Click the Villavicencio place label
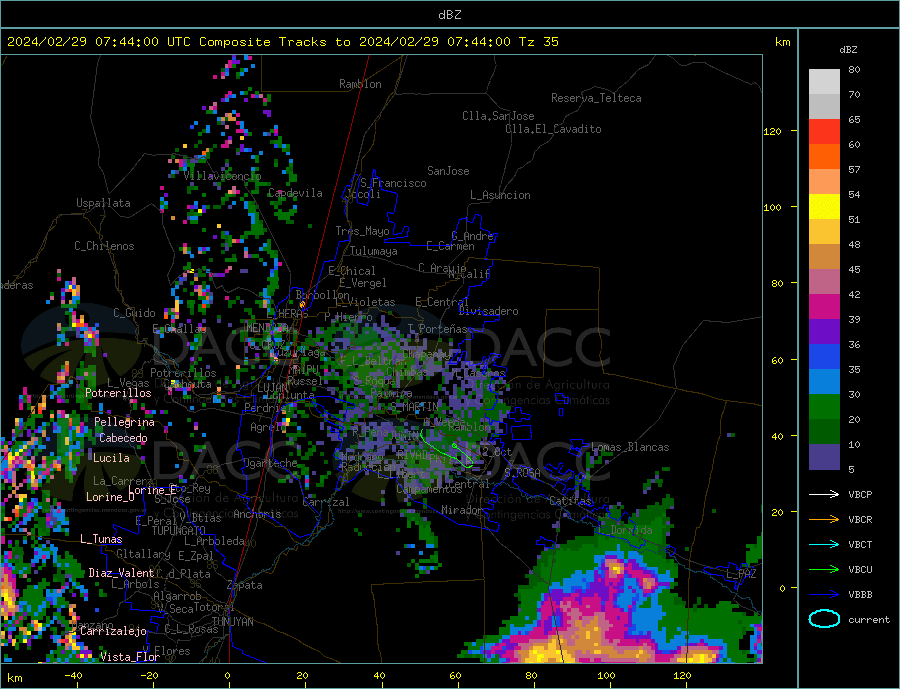900x689 pixels. [222, 176]
